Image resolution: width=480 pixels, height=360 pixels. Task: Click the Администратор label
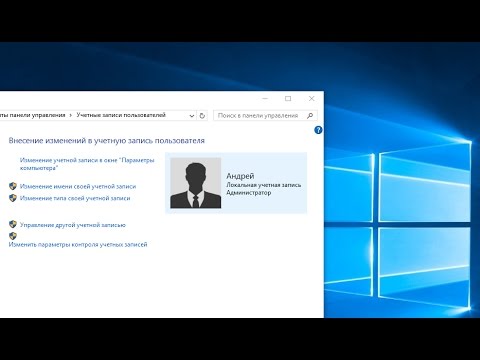[x=249, y=193]
